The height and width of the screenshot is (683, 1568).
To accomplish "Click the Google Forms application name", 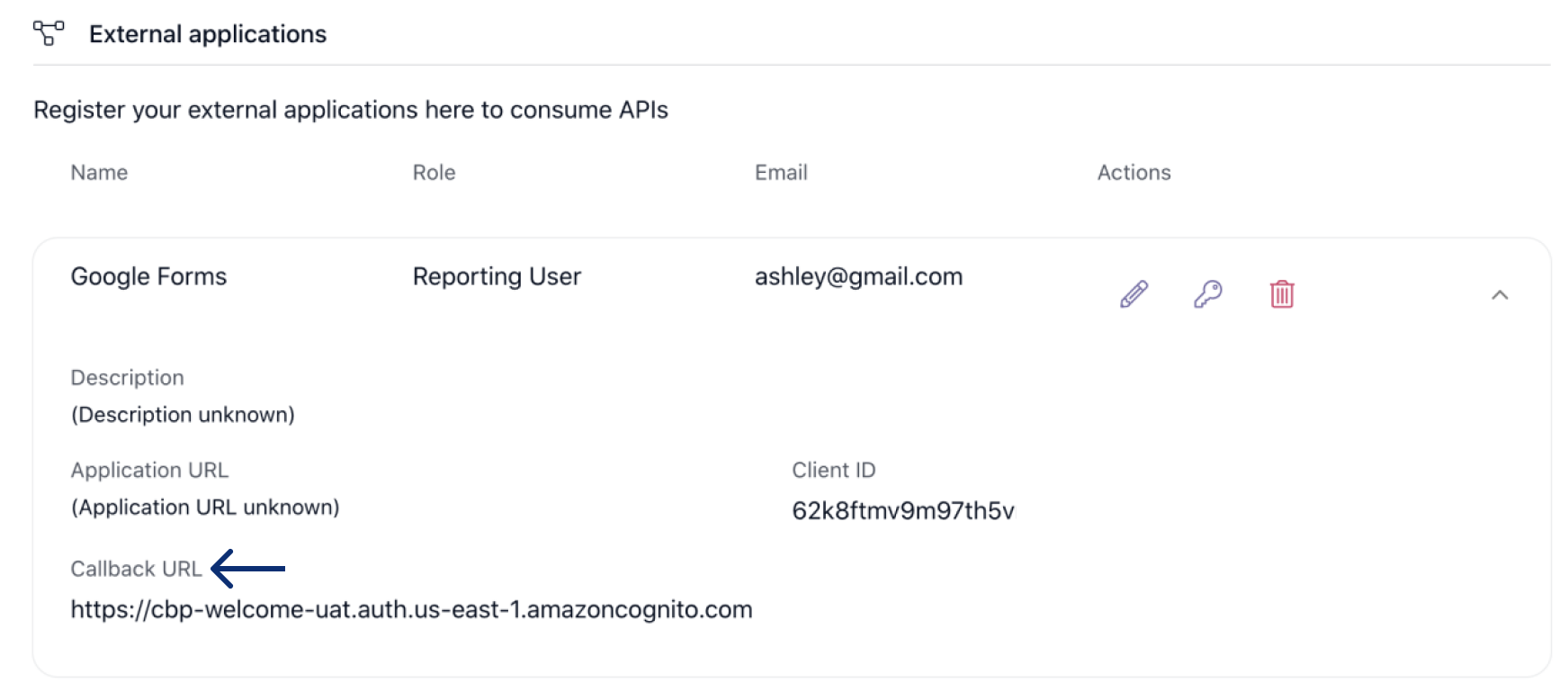I will [x=148, y=276].
